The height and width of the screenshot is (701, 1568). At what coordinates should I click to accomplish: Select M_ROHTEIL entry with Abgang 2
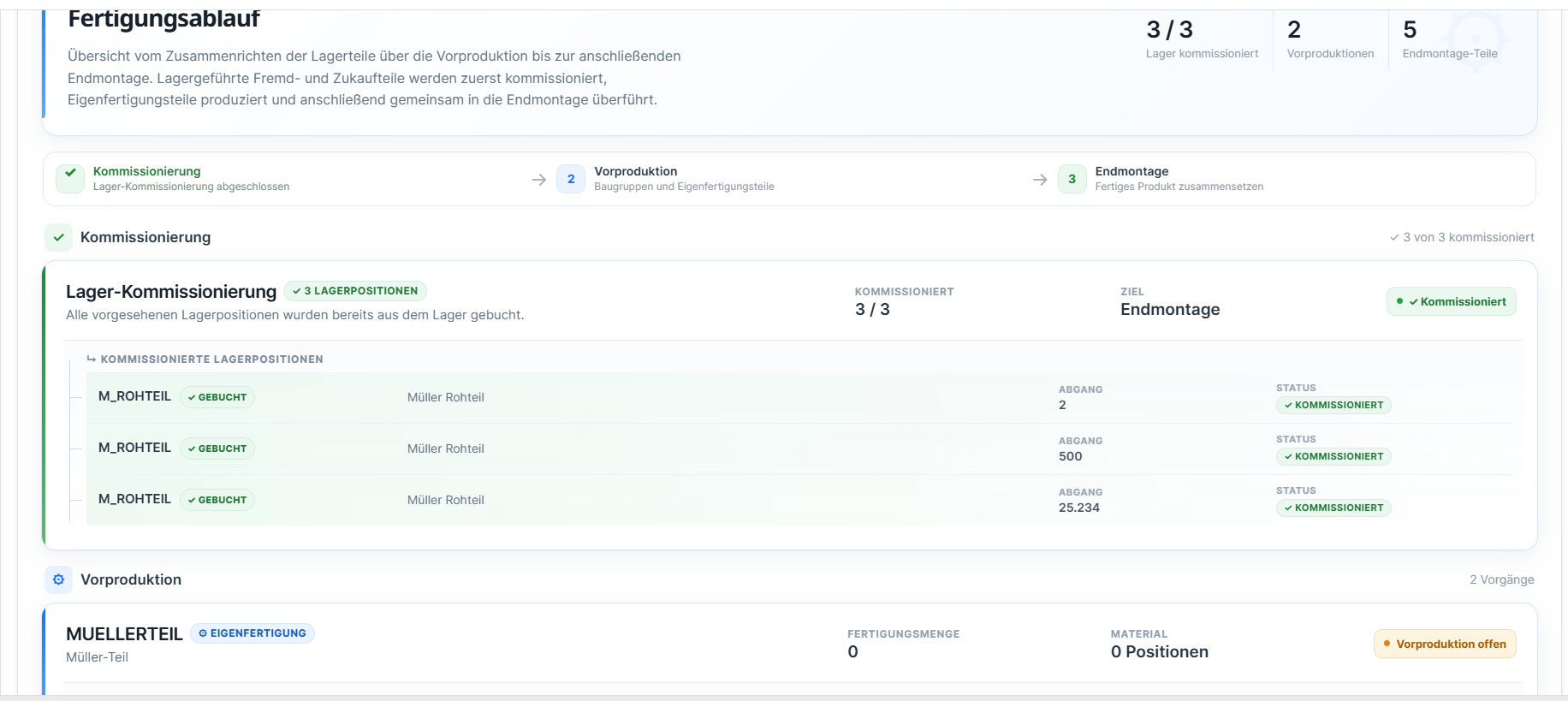(134, 396)
